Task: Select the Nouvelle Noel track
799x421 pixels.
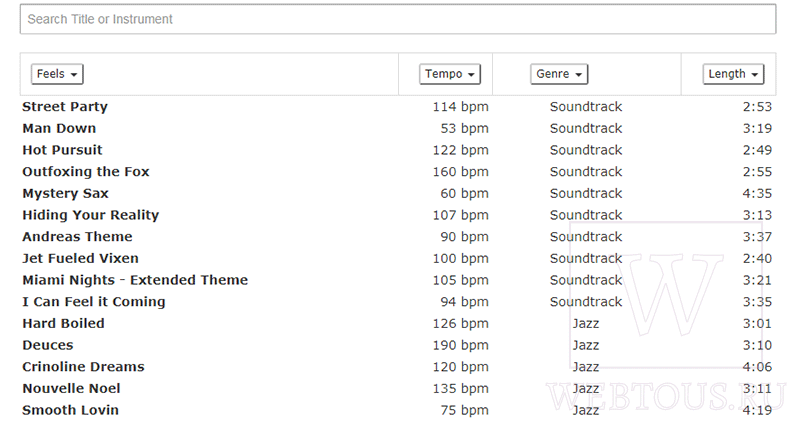Action: (71, 388)
